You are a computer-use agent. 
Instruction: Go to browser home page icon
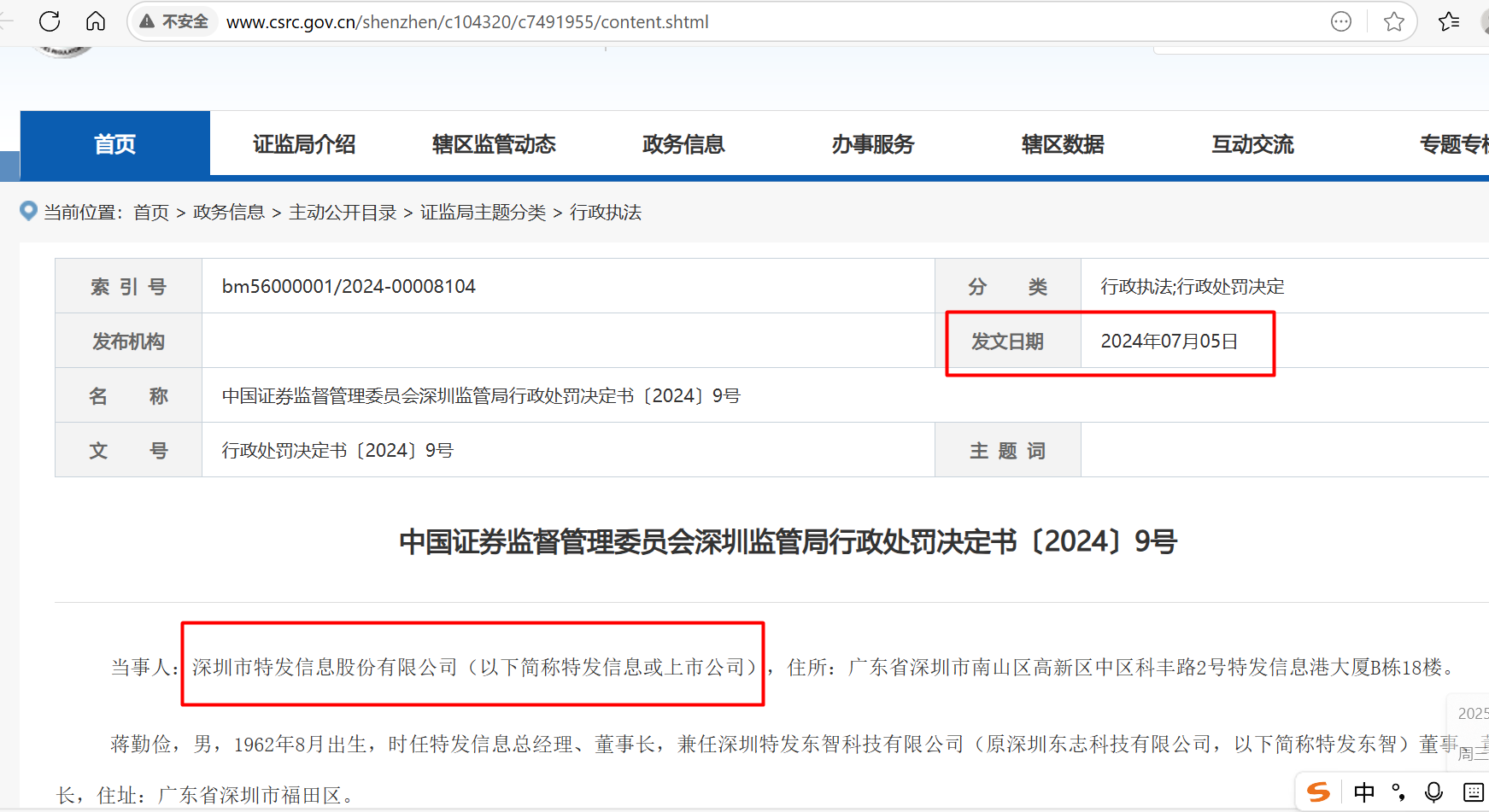[x=96, y=21]
